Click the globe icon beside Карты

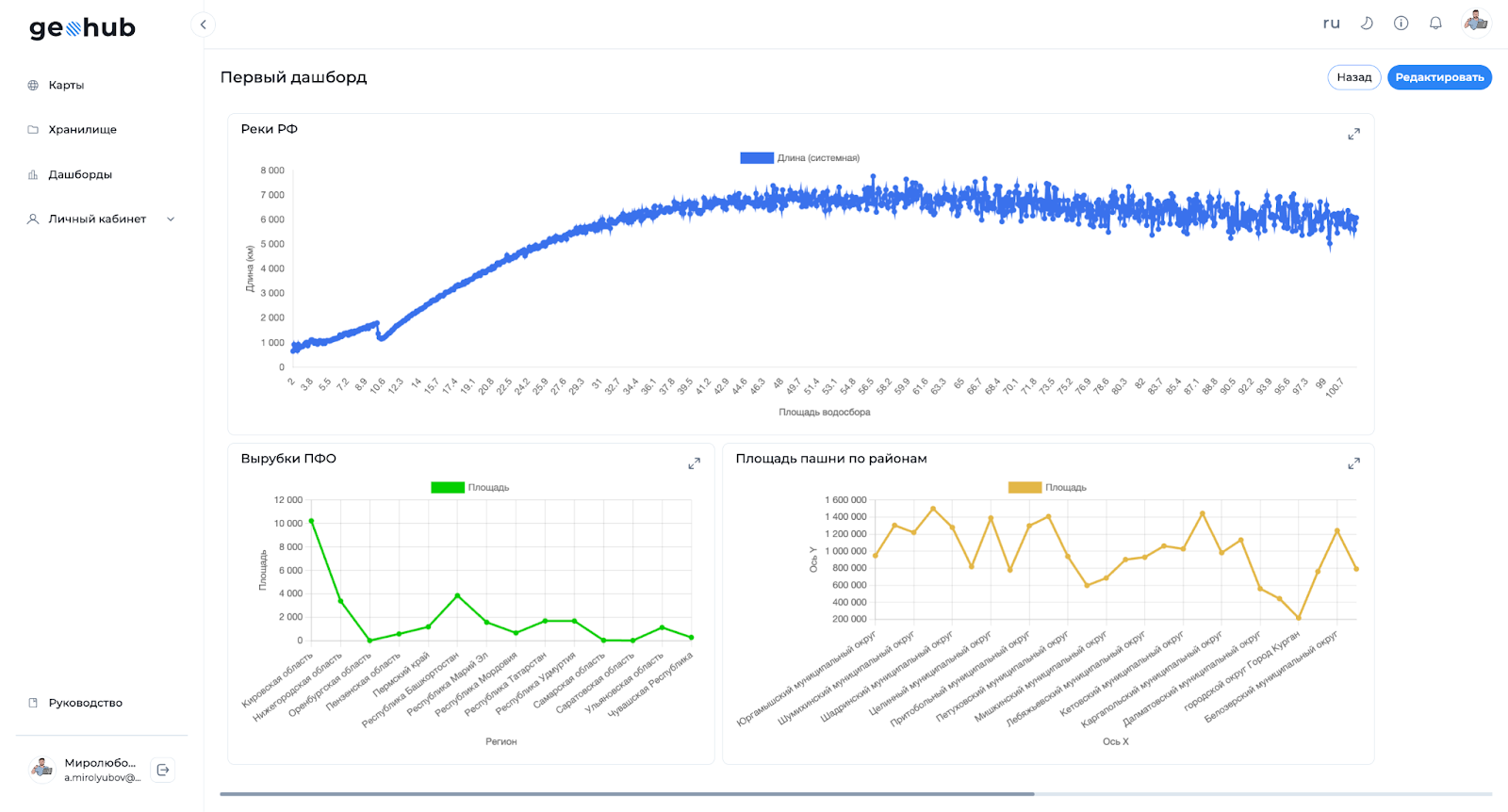tap(33, 85)
